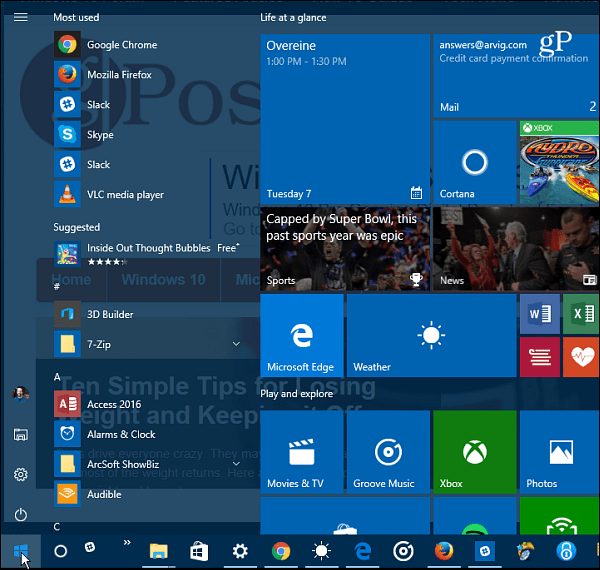Image resolution: width=600 pixels, height=570 pixels.
Task: Open the hamburger menu at top left
Action: pos(21,17)
